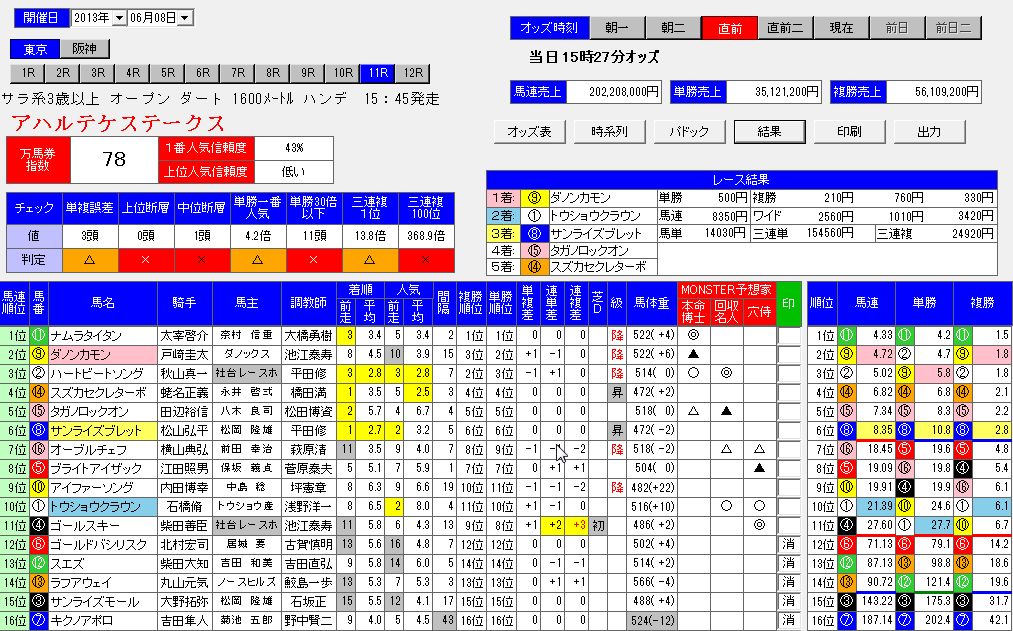Open the 消 mark box for ラフアウェイ row
The image size is (1013, 631).
pyautogui.click(x=789, y=583)
